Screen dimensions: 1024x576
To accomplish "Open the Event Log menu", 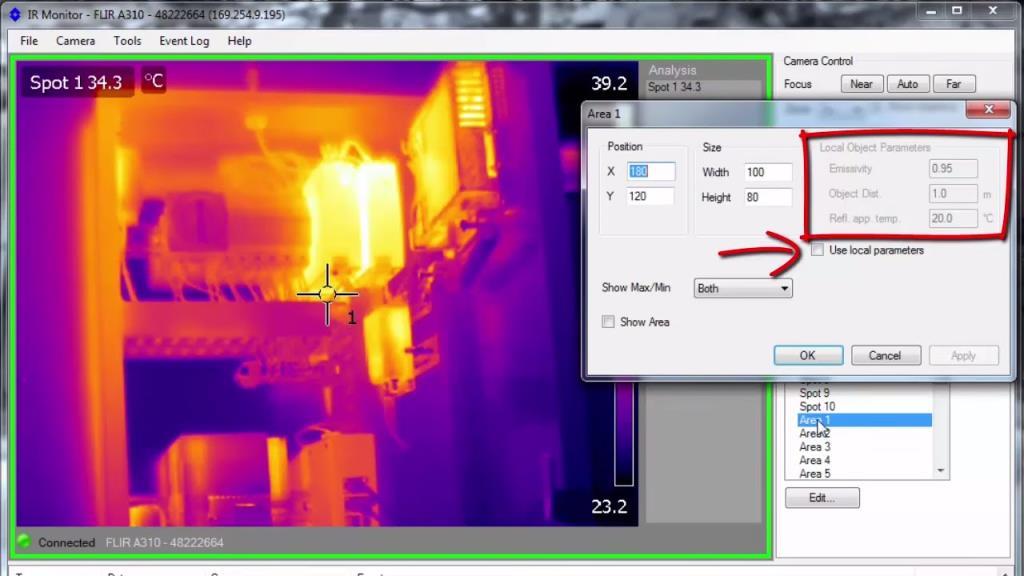I will coord(184,41).
